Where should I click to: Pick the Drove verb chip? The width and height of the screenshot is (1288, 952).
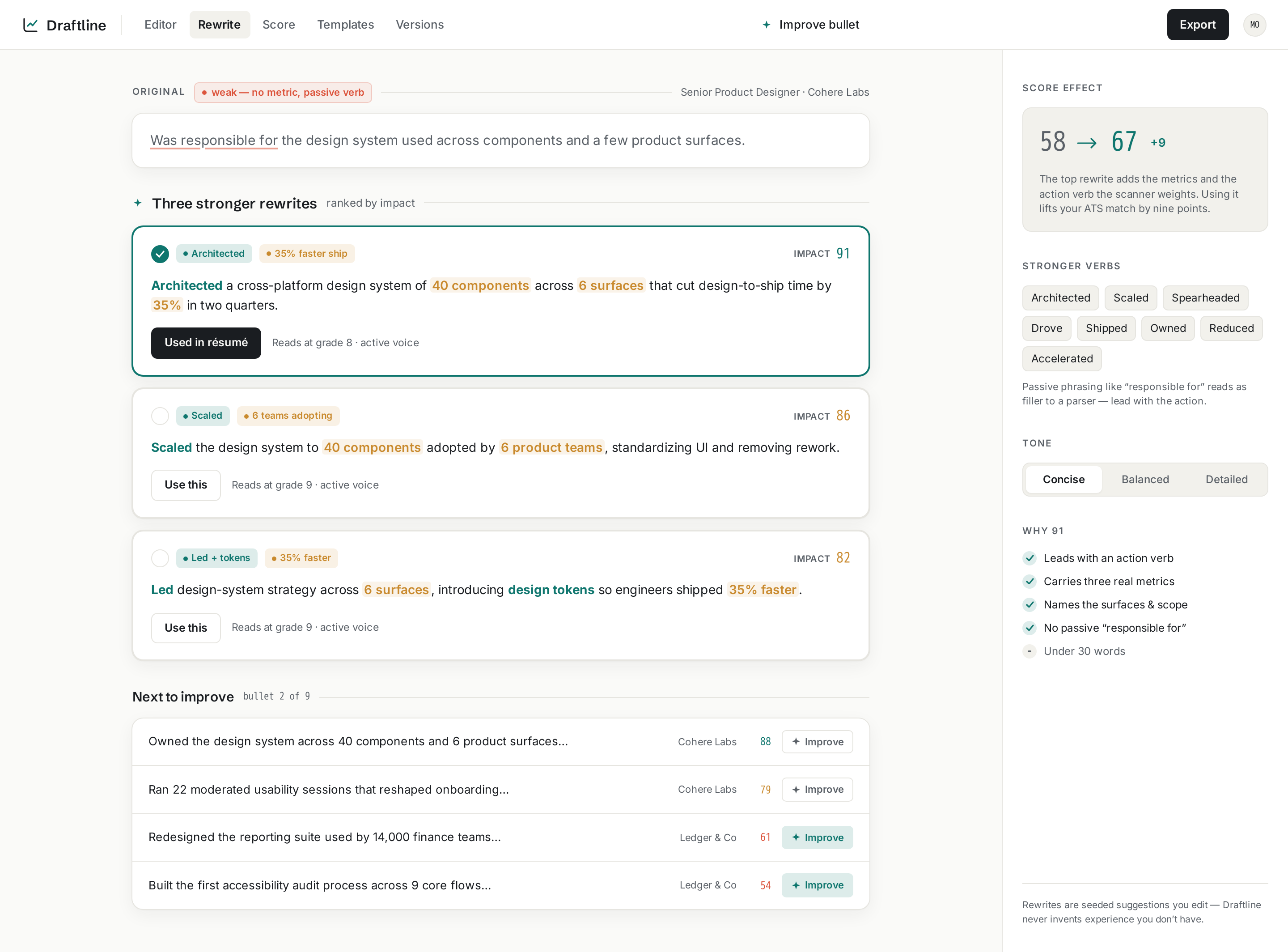tap(1046, 328)
